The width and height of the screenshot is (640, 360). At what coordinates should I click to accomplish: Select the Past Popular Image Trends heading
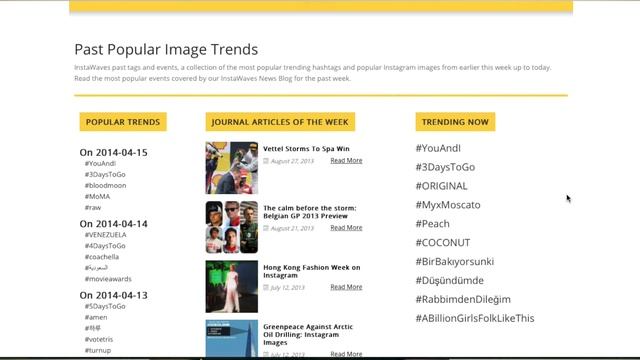[x=166, y=49]
